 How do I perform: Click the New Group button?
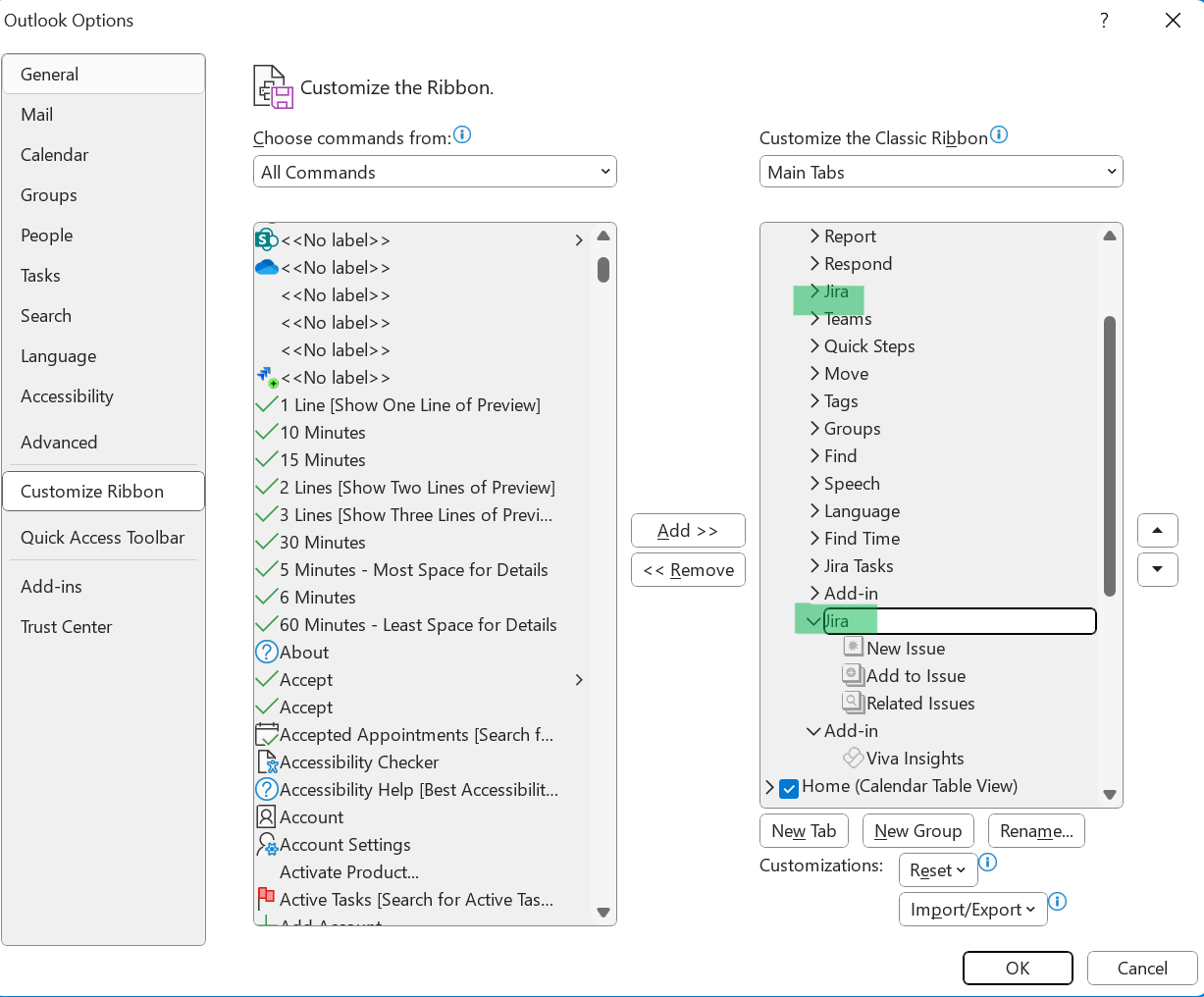917,831
